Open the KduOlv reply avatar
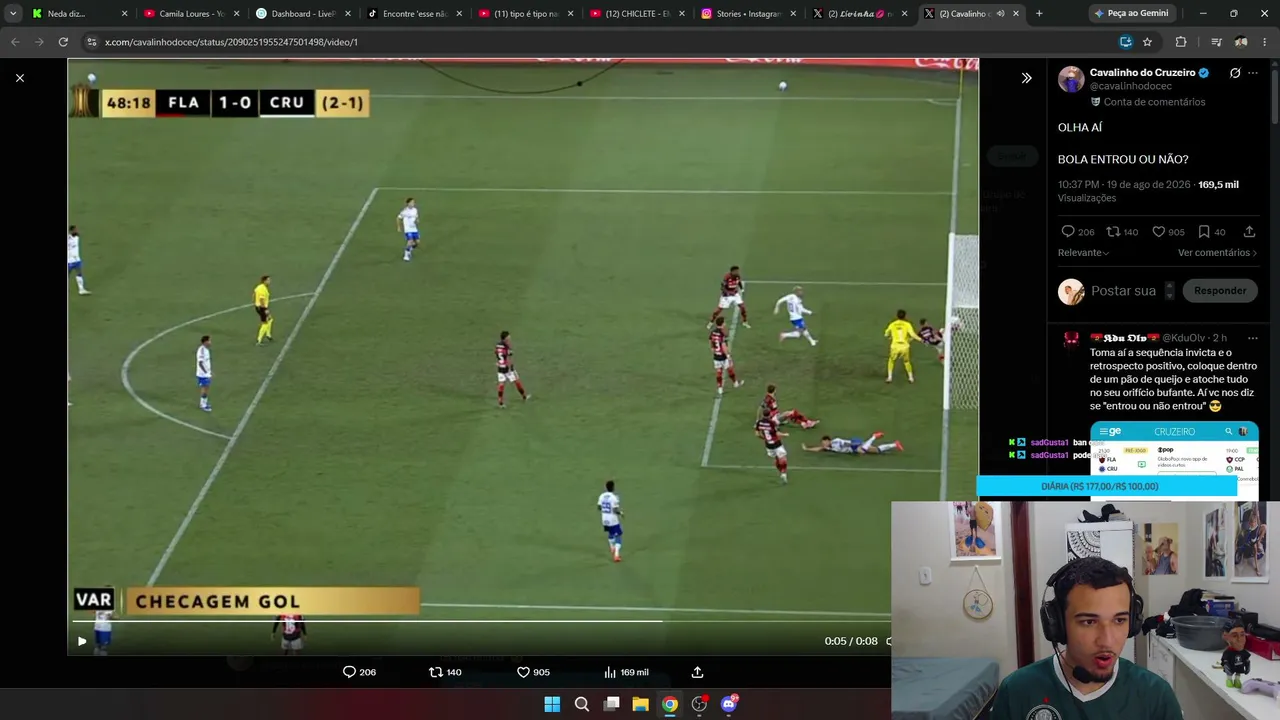This screenshot has width=1280, height=720. (x=1071, y=342)
